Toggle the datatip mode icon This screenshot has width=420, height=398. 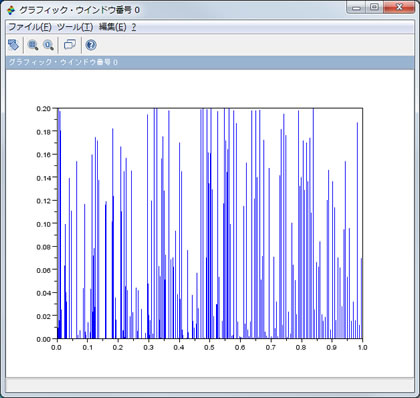click(70, 45)
